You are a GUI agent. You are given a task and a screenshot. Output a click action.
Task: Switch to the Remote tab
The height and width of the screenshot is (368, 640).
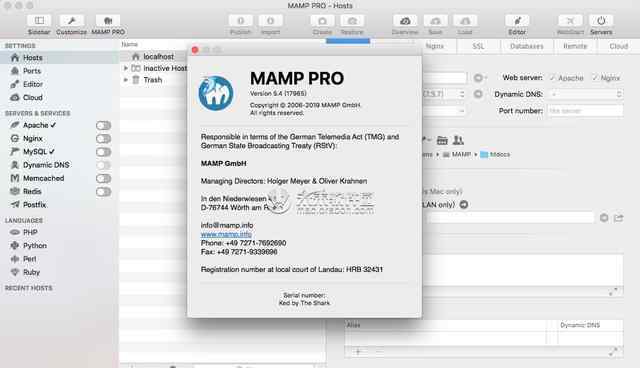pos(575,46)
